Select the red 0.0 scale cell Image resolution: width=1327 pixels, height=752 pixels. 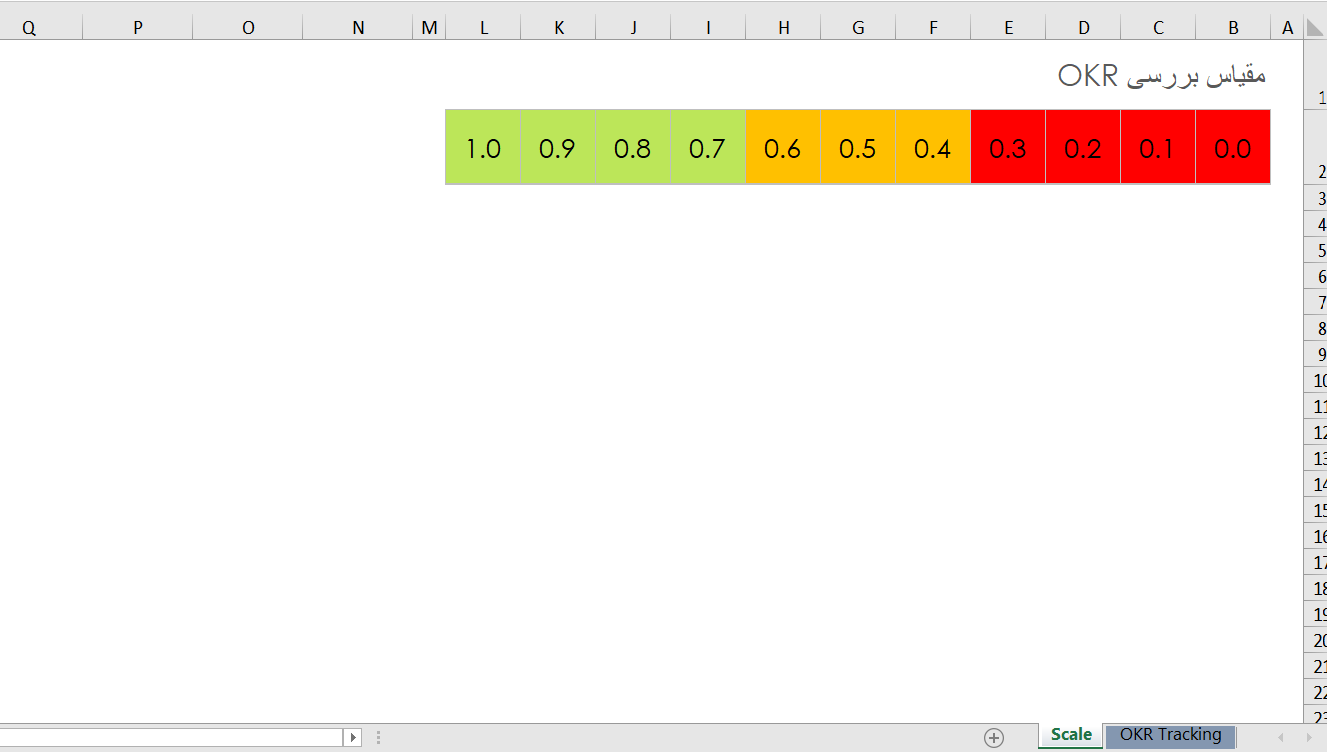click(1233, 147)
